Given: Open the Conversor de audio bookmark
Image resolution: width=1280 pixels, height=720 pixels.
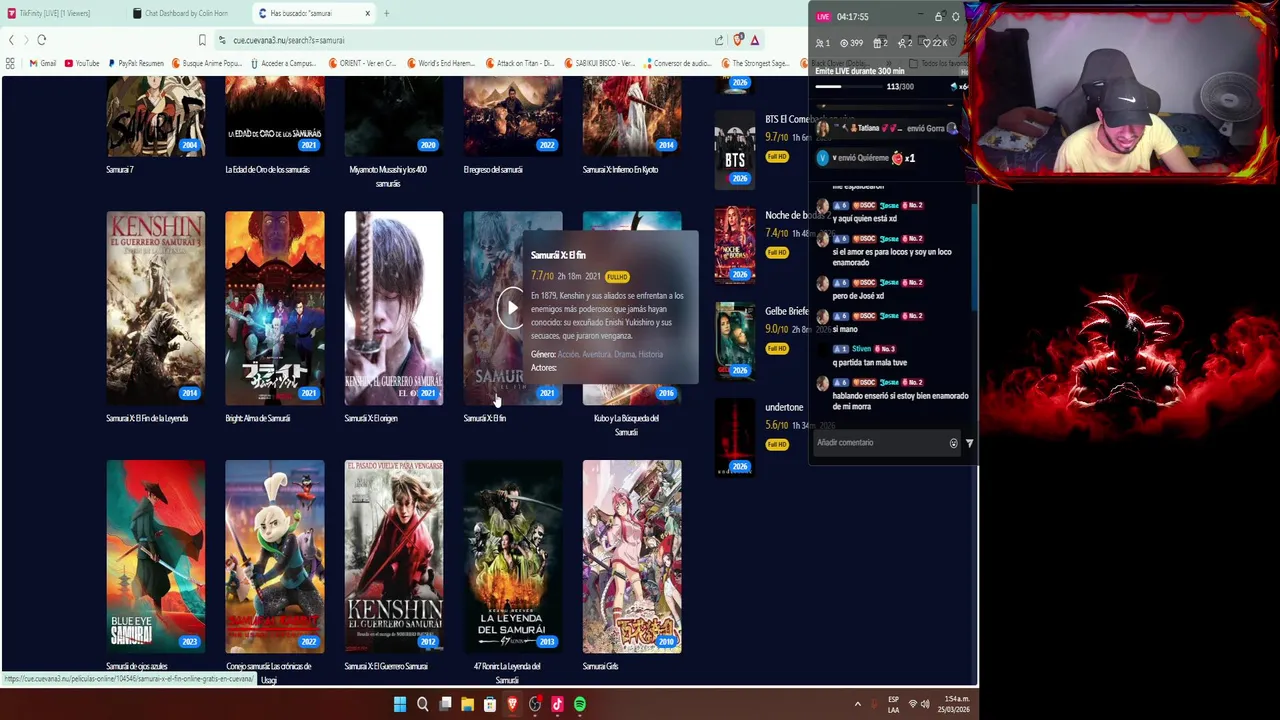Looking at the screenshot, I should (x=677, y=63).
